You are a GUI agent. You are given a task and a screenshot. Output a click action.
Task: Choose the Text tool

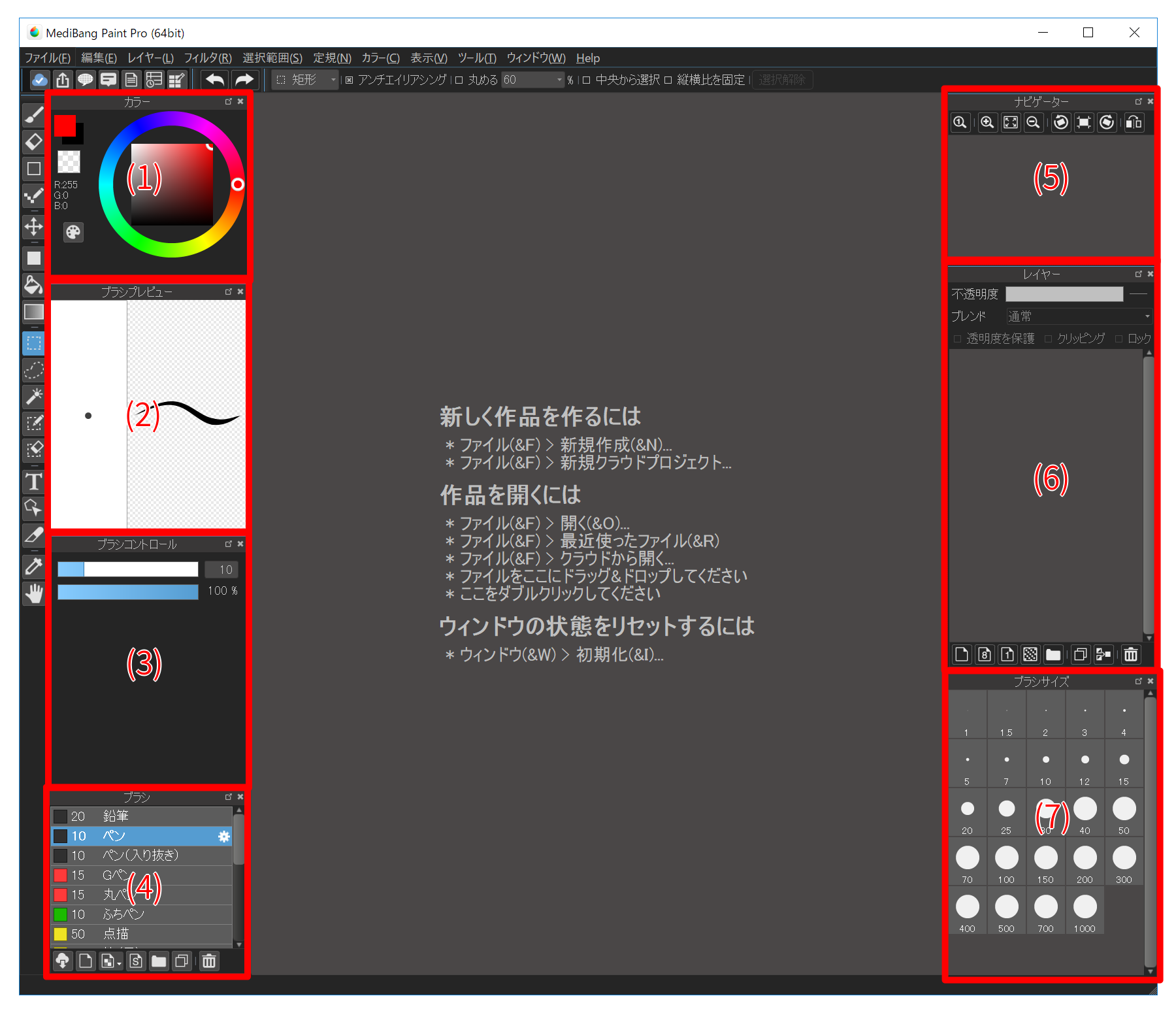click(33, 482)
